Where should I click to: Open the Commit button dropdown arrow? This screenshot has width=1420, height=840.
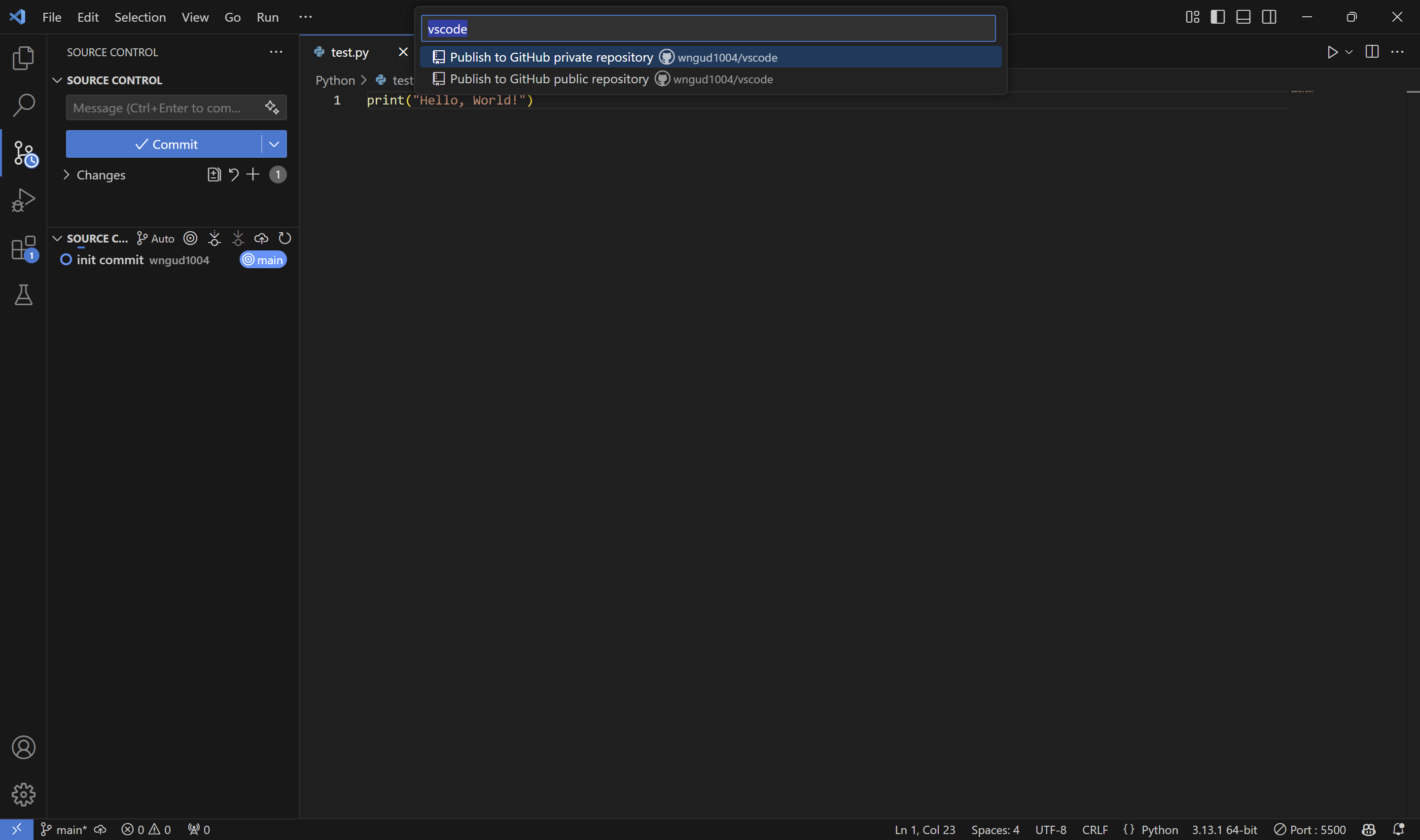tap(274, 144)
